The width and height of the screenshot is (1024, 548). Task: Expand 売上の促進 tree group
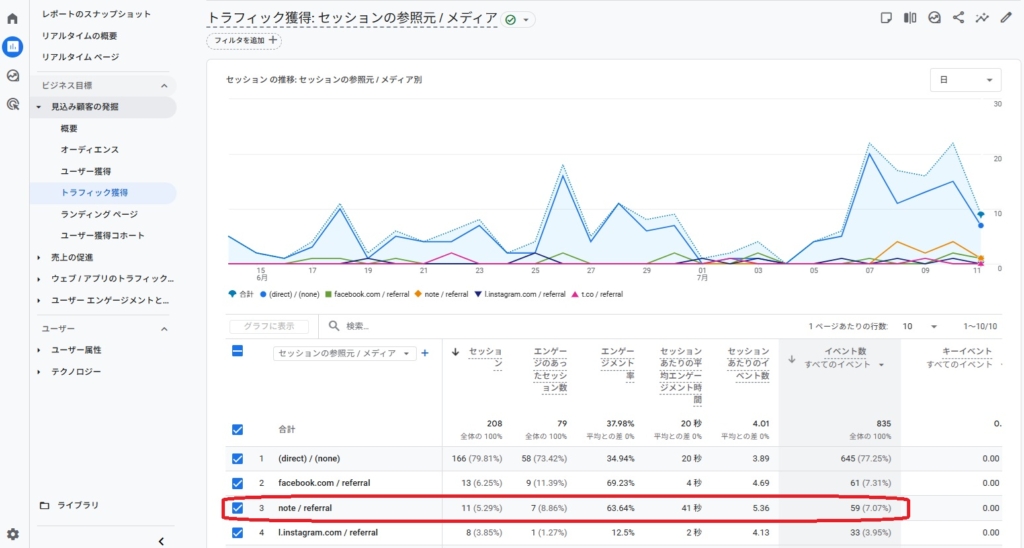pos(39,257)
